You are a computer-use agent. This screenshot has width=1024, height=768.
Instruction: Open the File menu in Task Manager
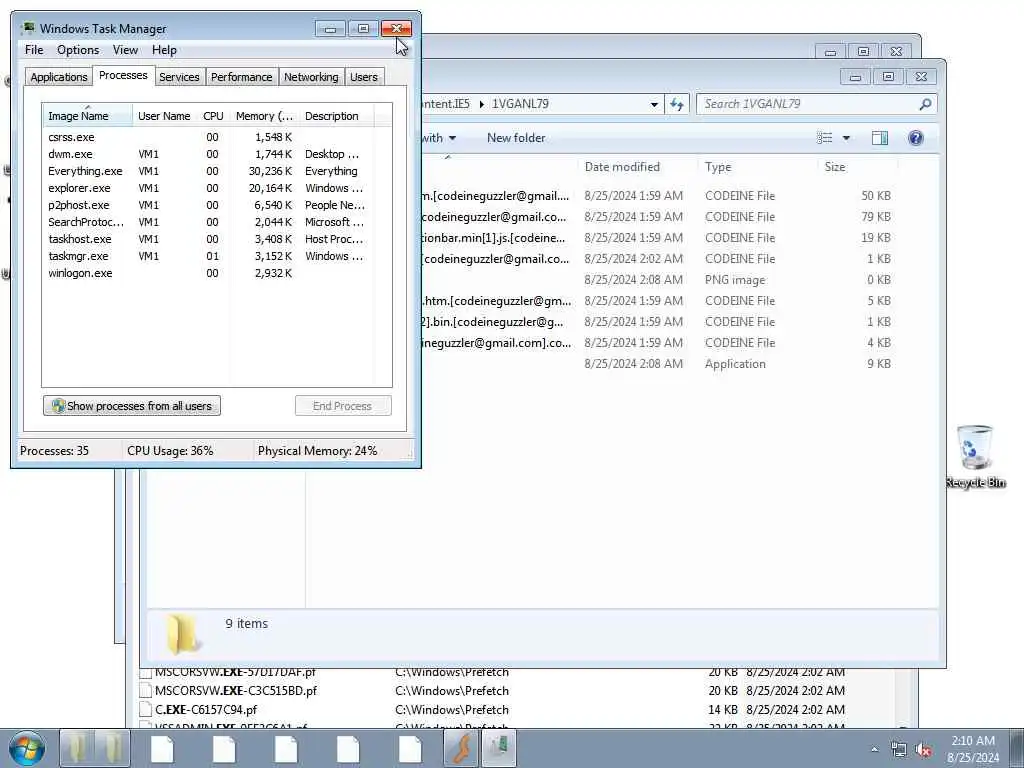34,50
